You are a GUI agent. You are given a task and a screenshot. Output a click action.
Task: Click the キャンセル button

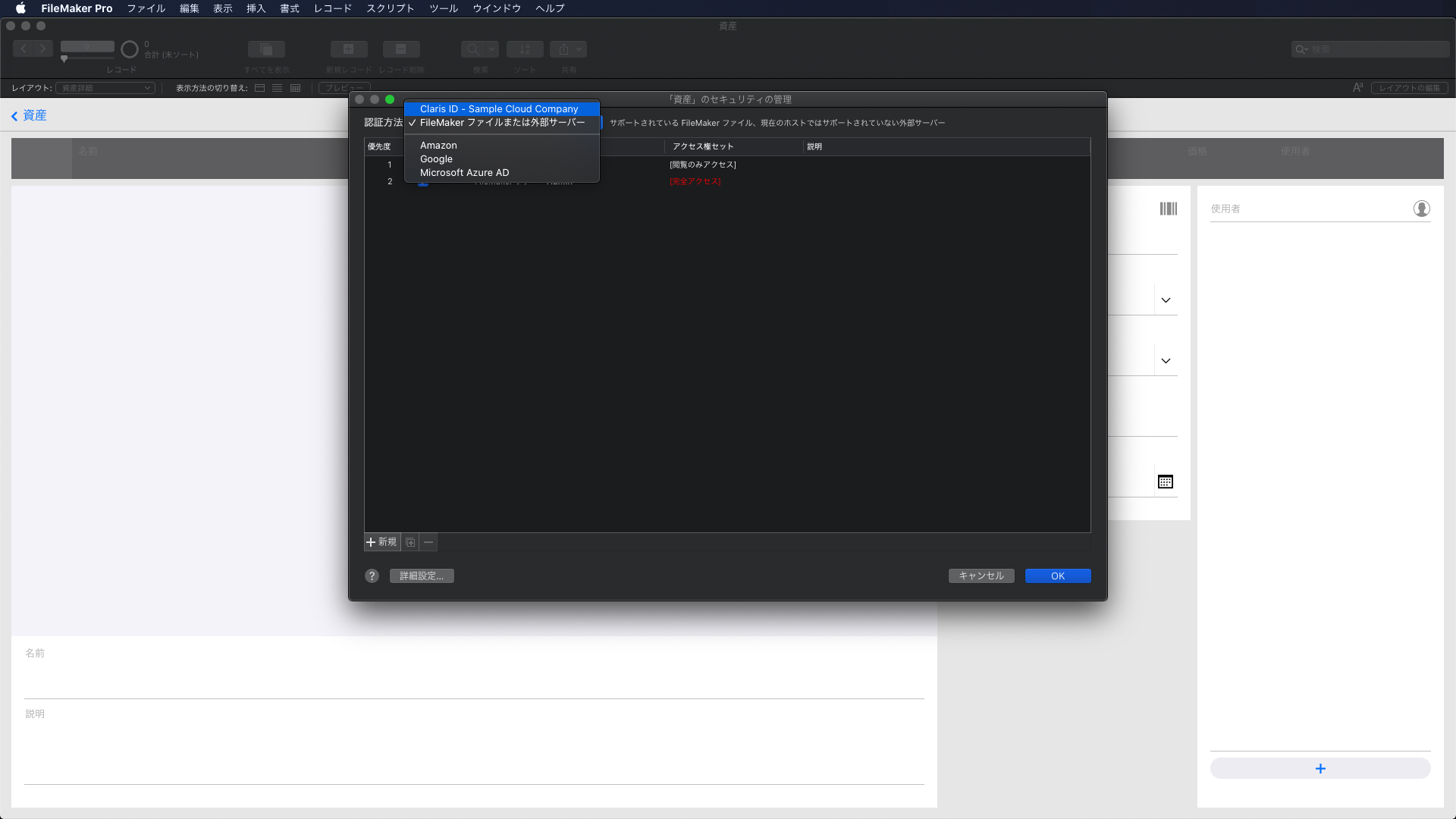coord(981,576)
